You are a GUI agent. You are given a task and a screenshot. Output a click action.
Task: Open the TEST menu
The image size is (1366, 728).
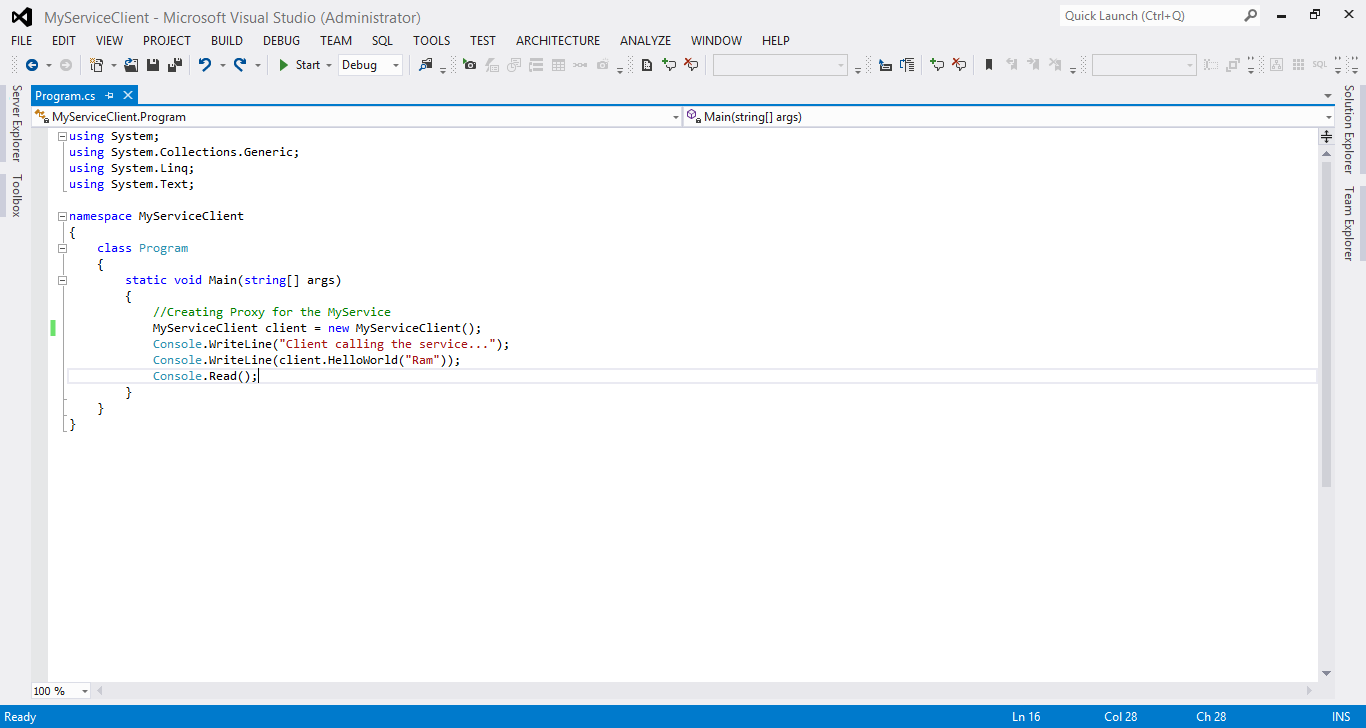click(x=483, y=41)
